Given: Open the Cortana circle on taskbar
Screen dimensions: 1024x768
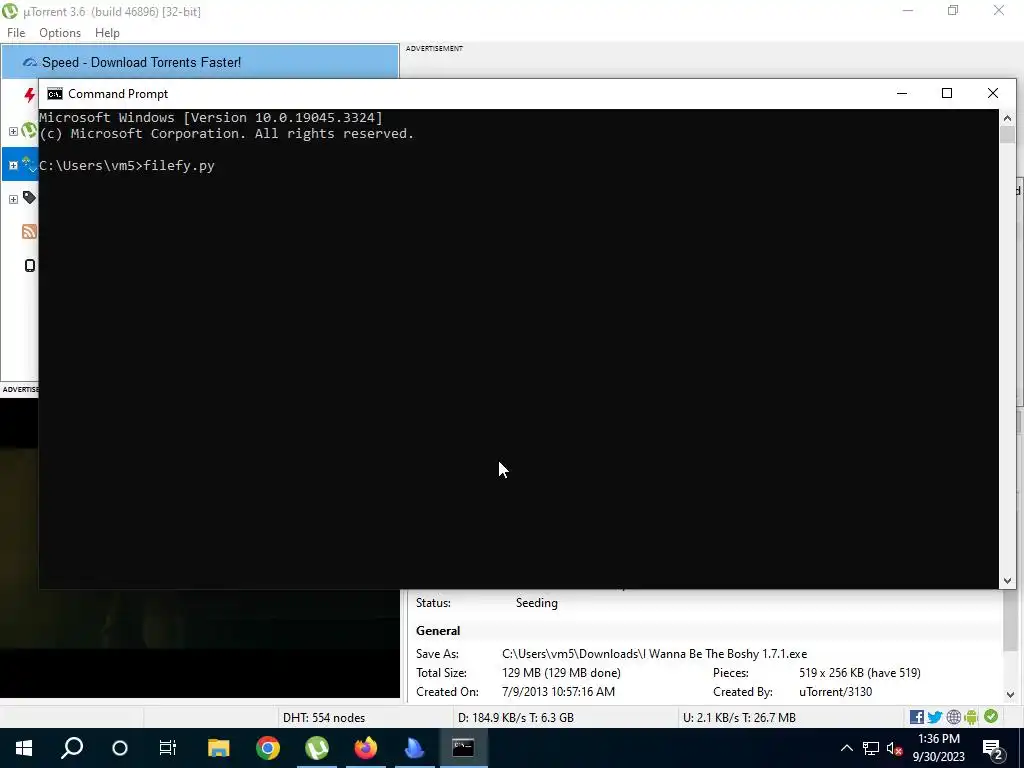Looking at the screenshot, I should [120, 748].
